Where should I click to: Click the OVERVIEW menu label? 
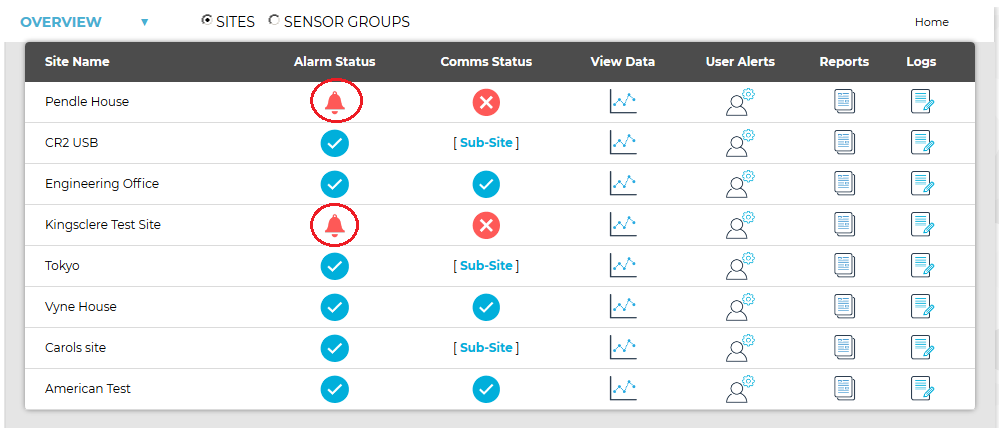(x=61, y=22)
